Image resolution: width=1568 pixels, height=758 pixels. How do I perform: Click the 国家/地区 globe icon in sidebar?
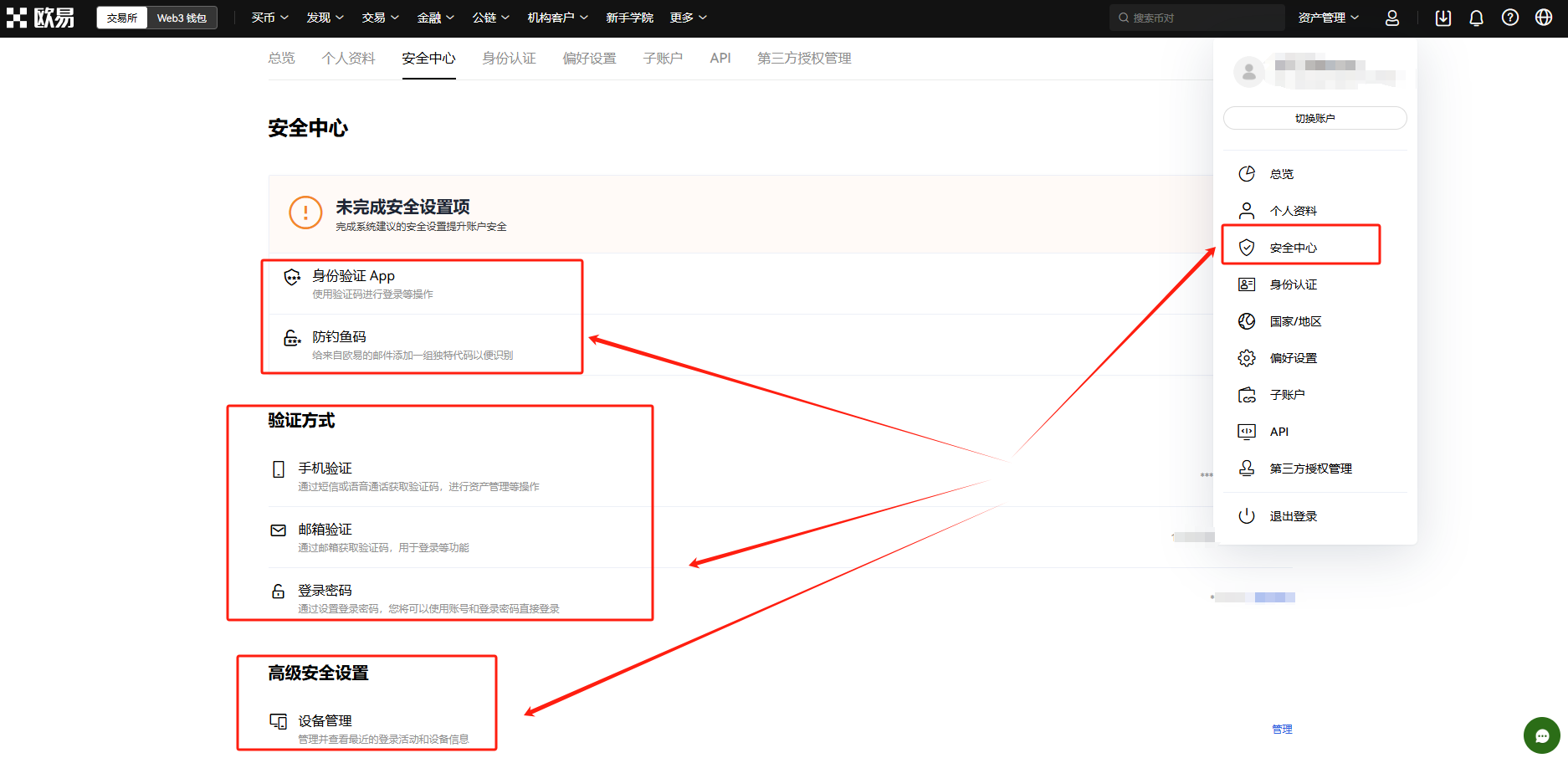(x=1248, y=320)
